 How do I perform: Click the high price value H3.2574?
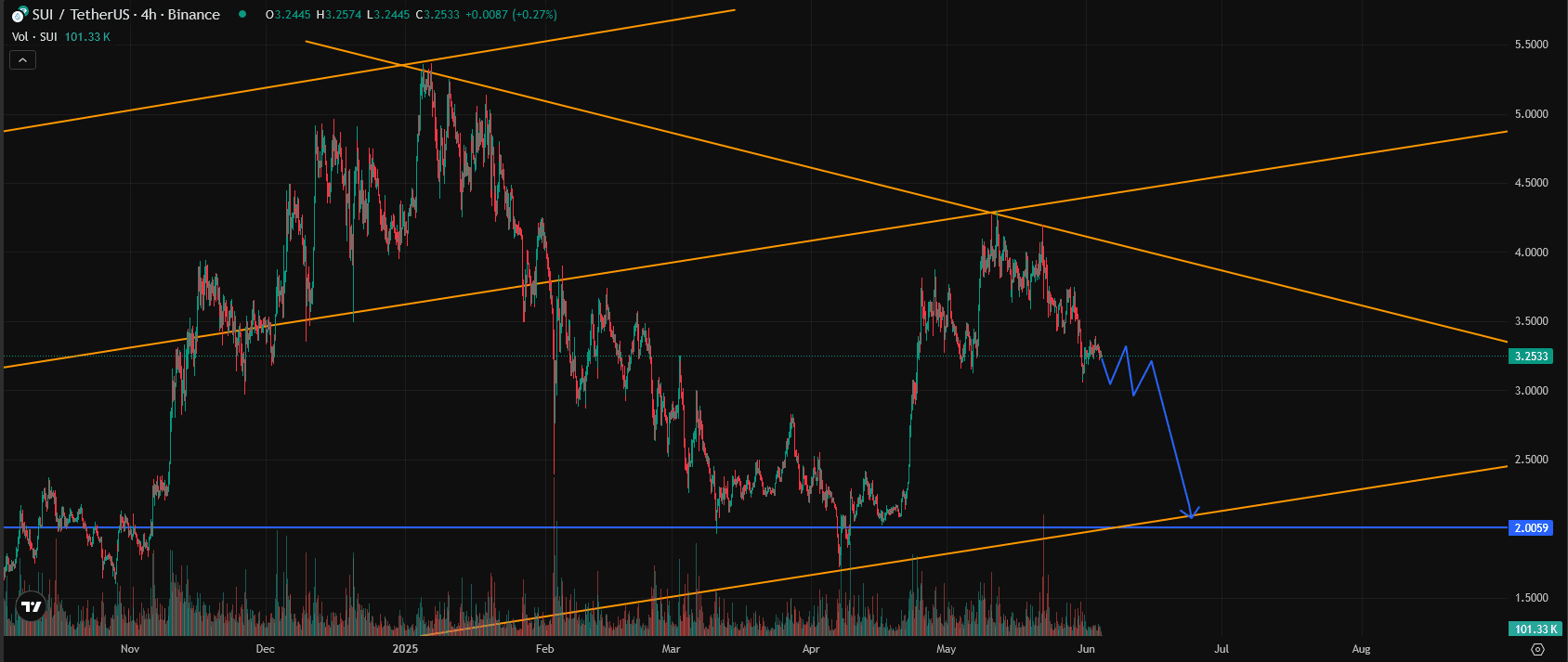[x=338, y=15]
